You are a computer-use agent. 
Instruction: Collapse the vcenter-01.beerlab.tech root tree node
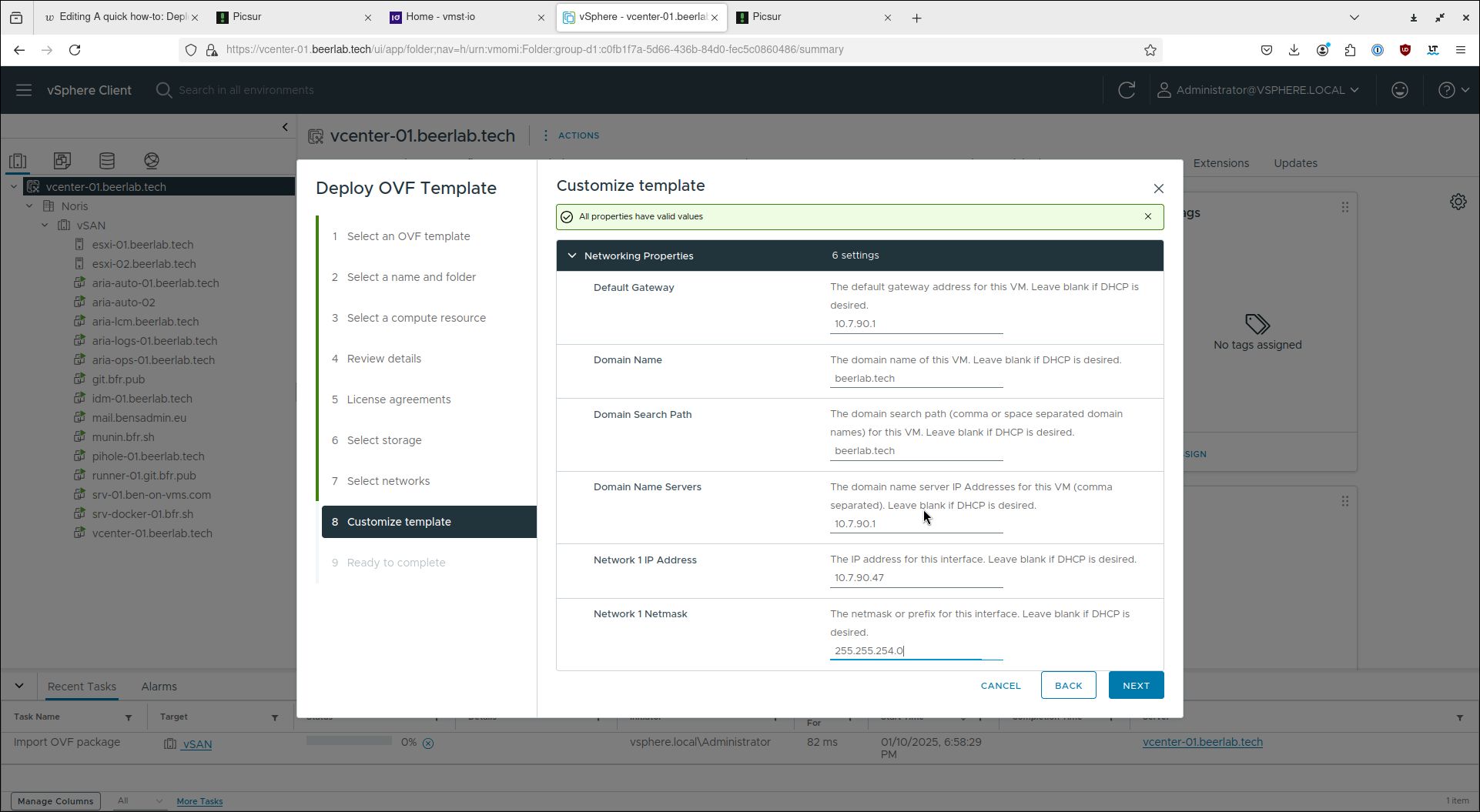[x=14, y=186]
